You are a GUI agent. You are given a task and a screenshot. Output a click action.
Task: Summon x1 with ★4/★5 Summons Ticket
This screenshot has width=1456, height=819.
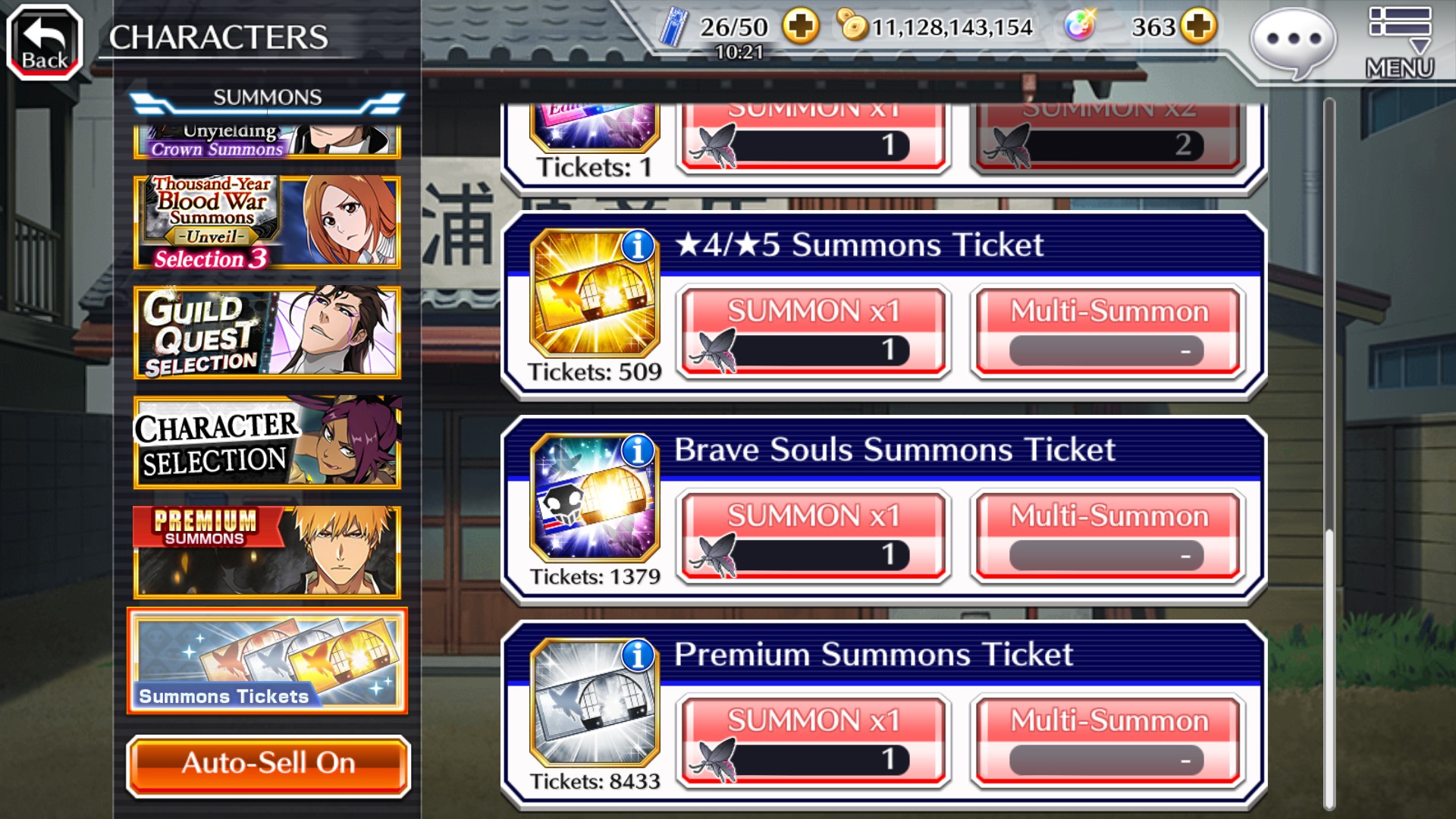tap(814, 331)
